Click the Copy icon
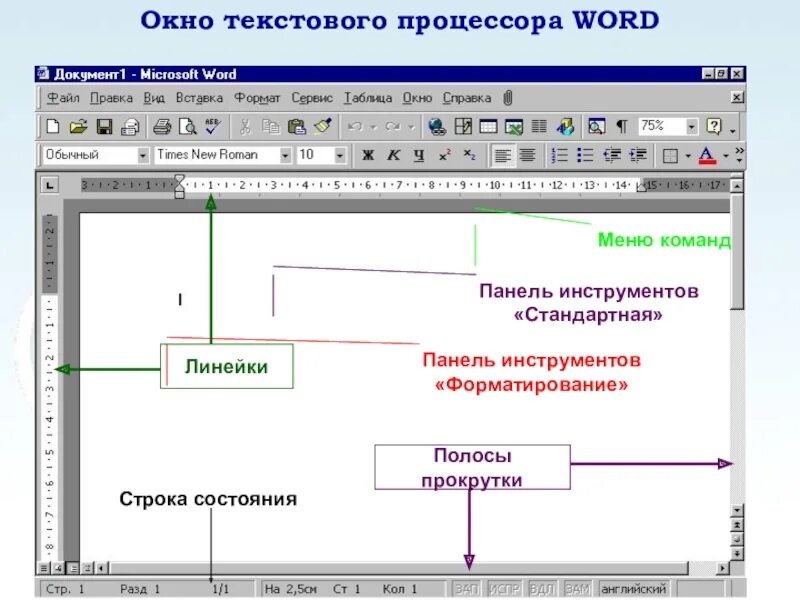 pyautogui.click(x=270, y=126)
